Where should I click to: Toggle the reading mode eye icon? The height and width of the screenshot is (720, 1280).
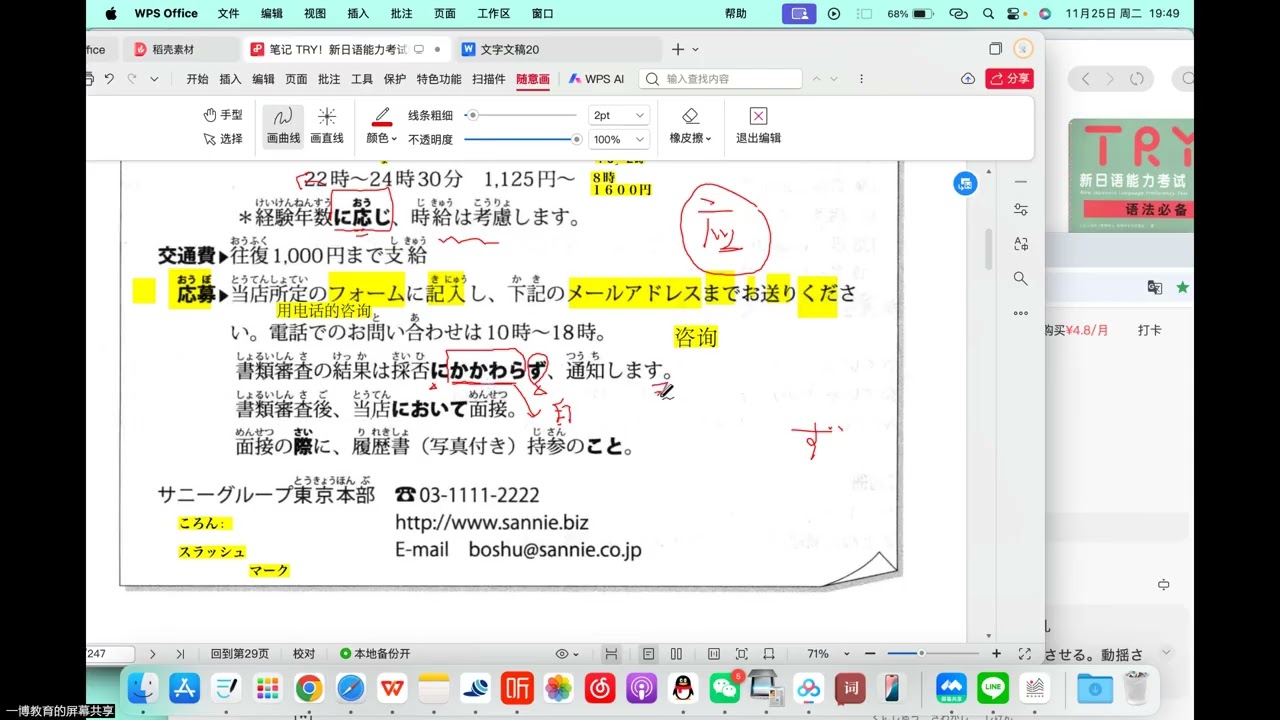pyautogui.click(x=562, y=654)
